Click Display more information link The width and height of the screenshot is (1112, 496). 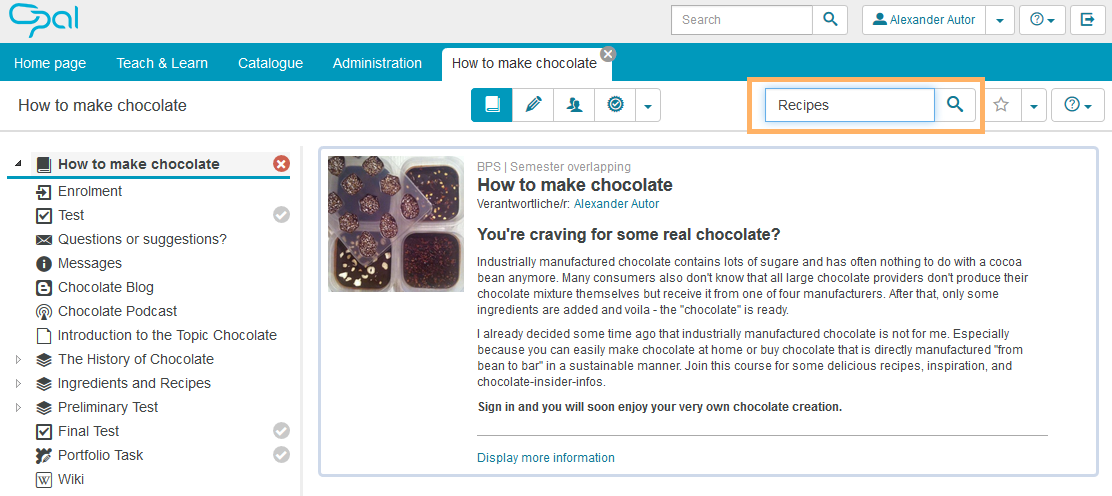545,458
